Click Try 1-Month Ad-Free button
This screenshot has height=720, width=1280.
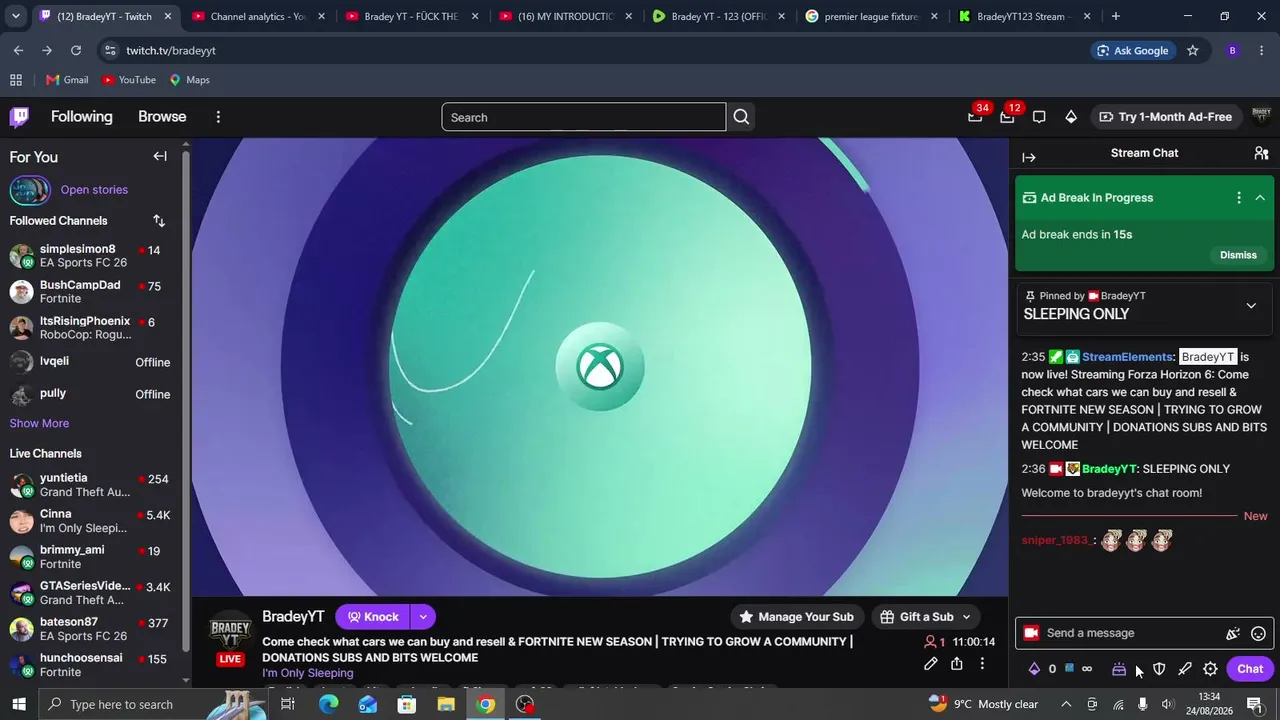[1165, 117]
